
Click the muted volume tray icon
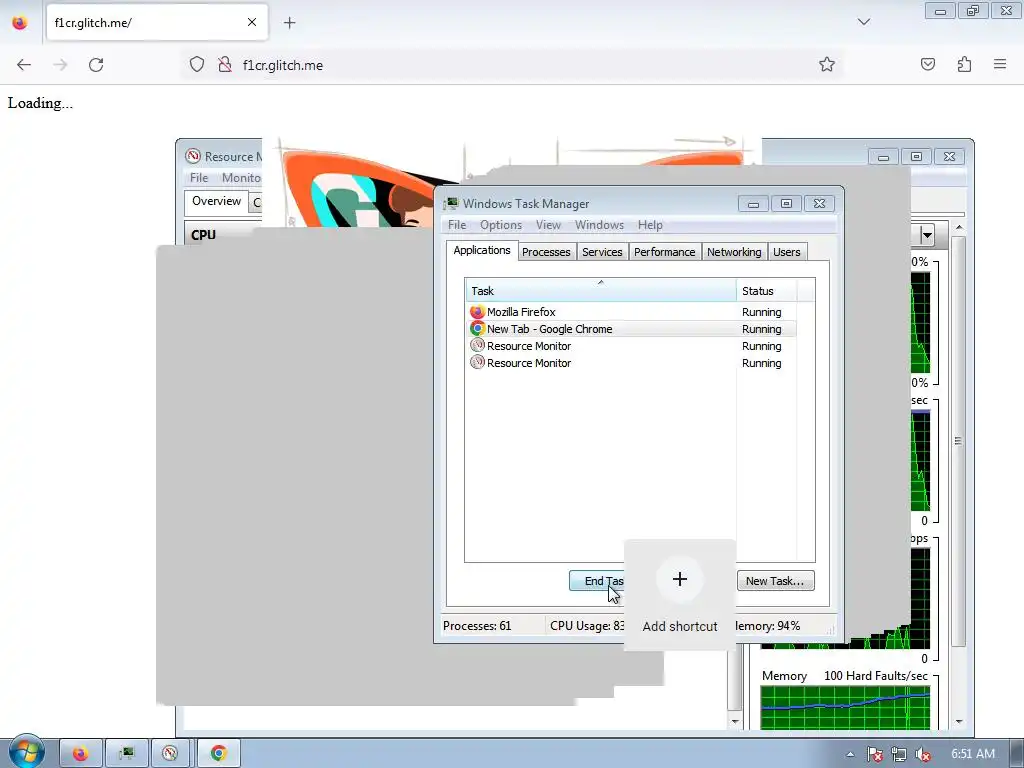923,754
